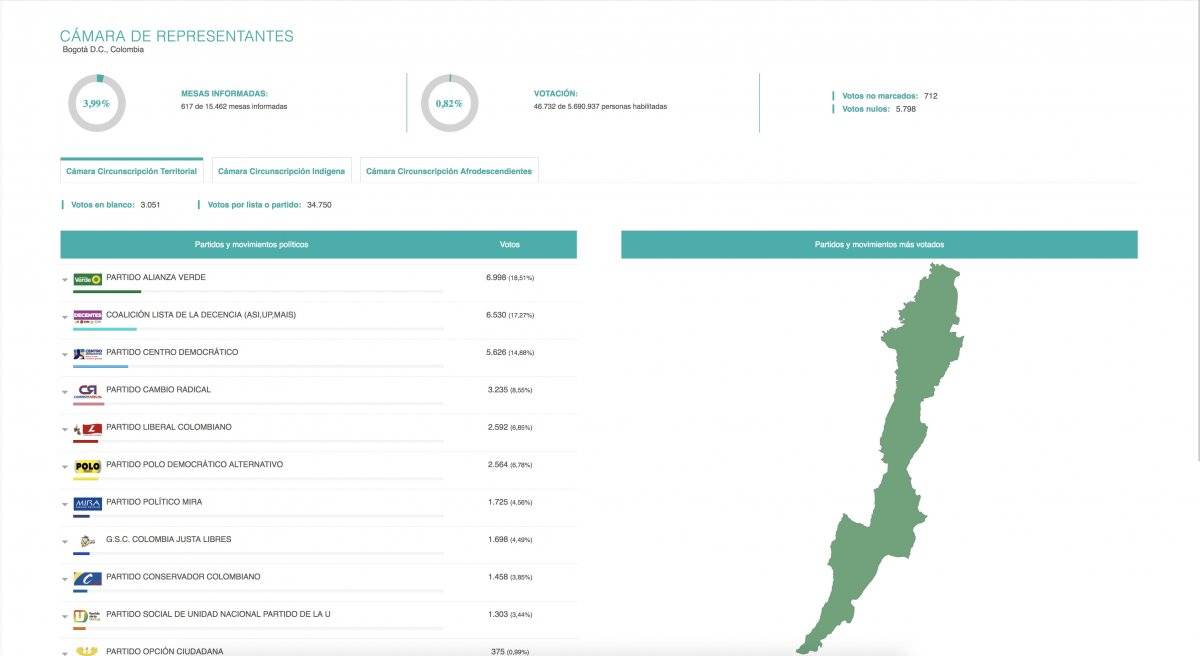Viewport: 1200px width, 656px height.
Task: Open the Cámara Circunscripción Afrodescendientes tab
Action: (x=449, y=171)
